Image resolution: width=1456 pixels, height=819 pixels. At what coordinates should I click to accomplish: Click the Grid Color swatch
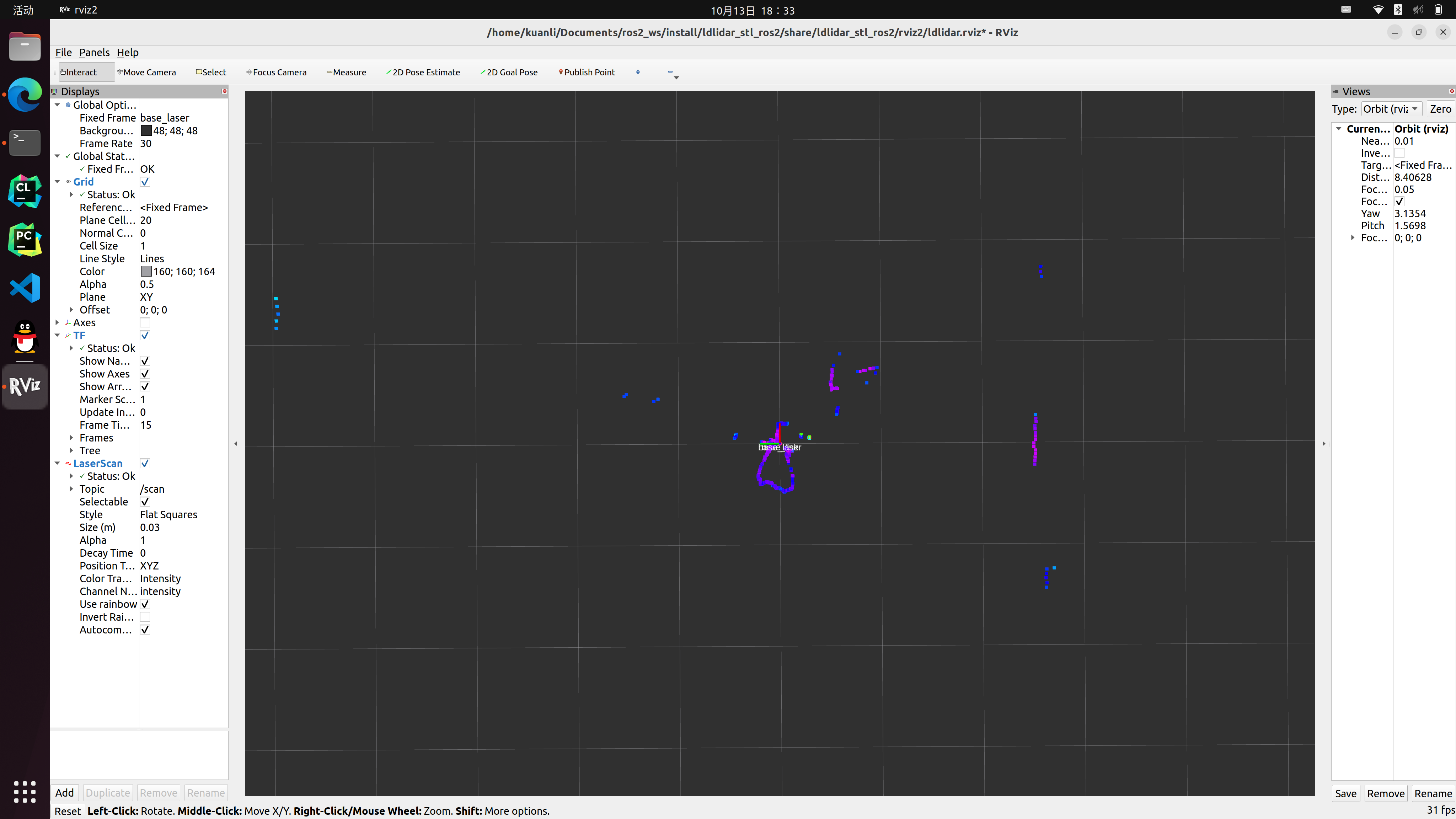[x=146, y=272]
